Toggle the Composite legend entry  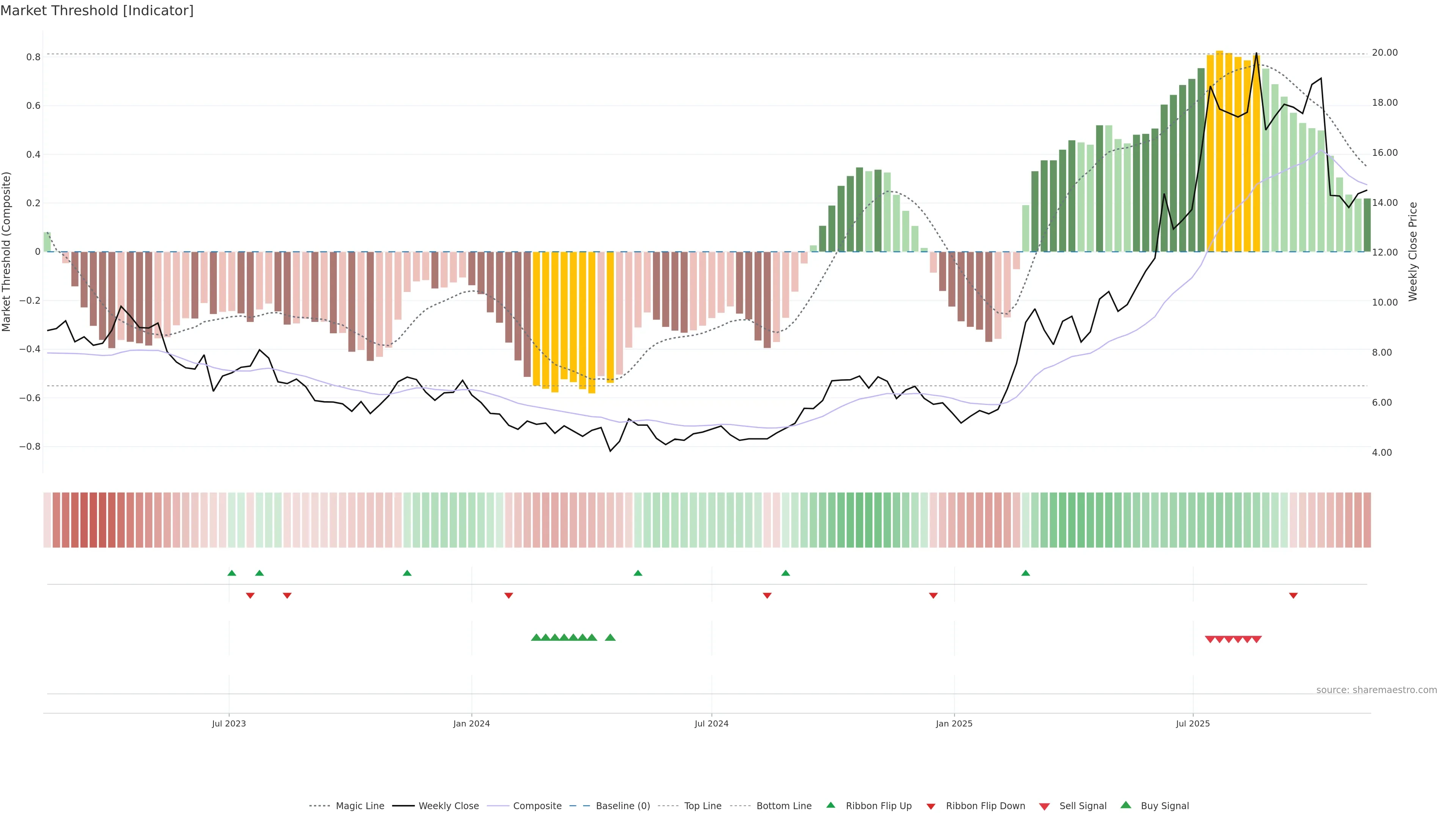pyautogui.click(x=537, y=806)
